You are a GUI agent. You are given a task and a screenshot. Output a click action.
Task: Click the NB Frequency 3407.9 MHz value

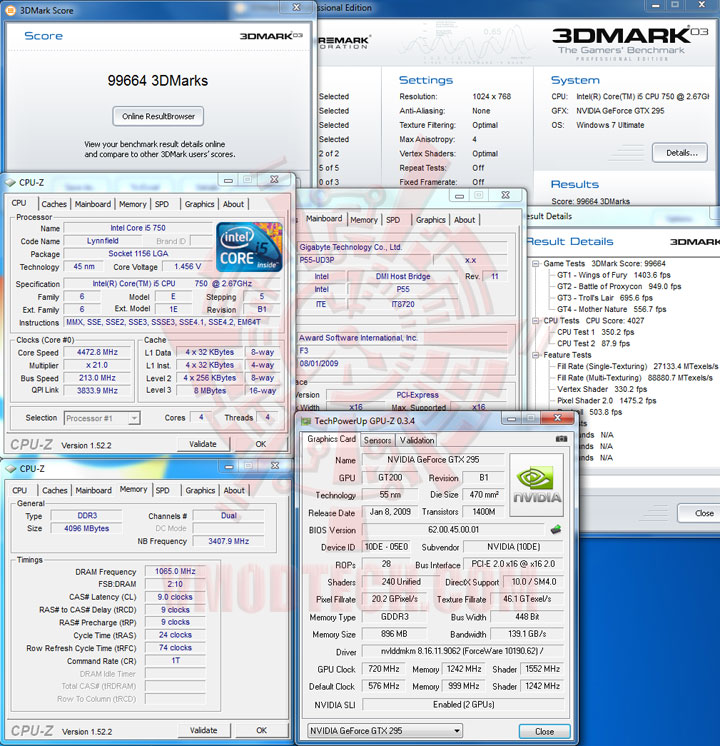[x=228, y=541]
